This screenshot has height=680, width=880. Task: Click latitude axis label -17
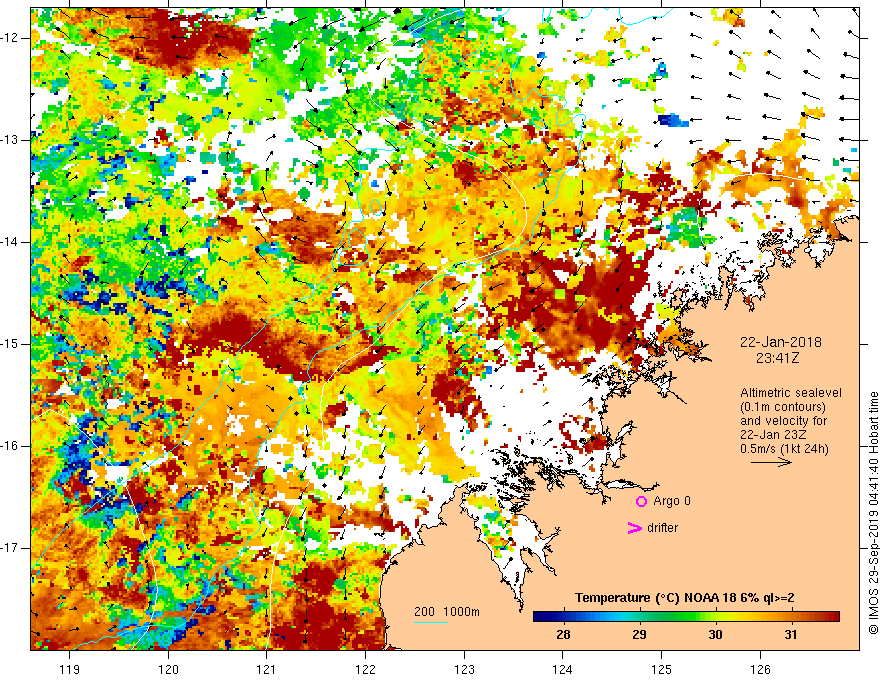11,548
